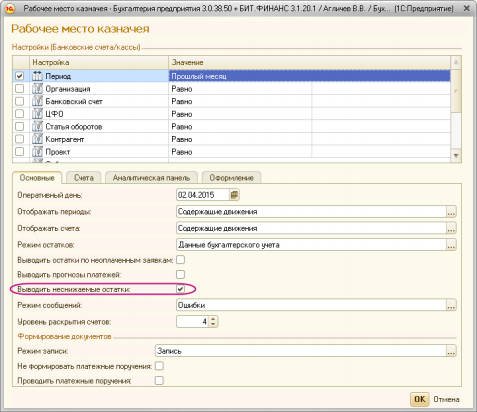The height and width of the screenshot is (412, 477).
Task: Open Отображать периоды selection button
Action: coord(451,212)
